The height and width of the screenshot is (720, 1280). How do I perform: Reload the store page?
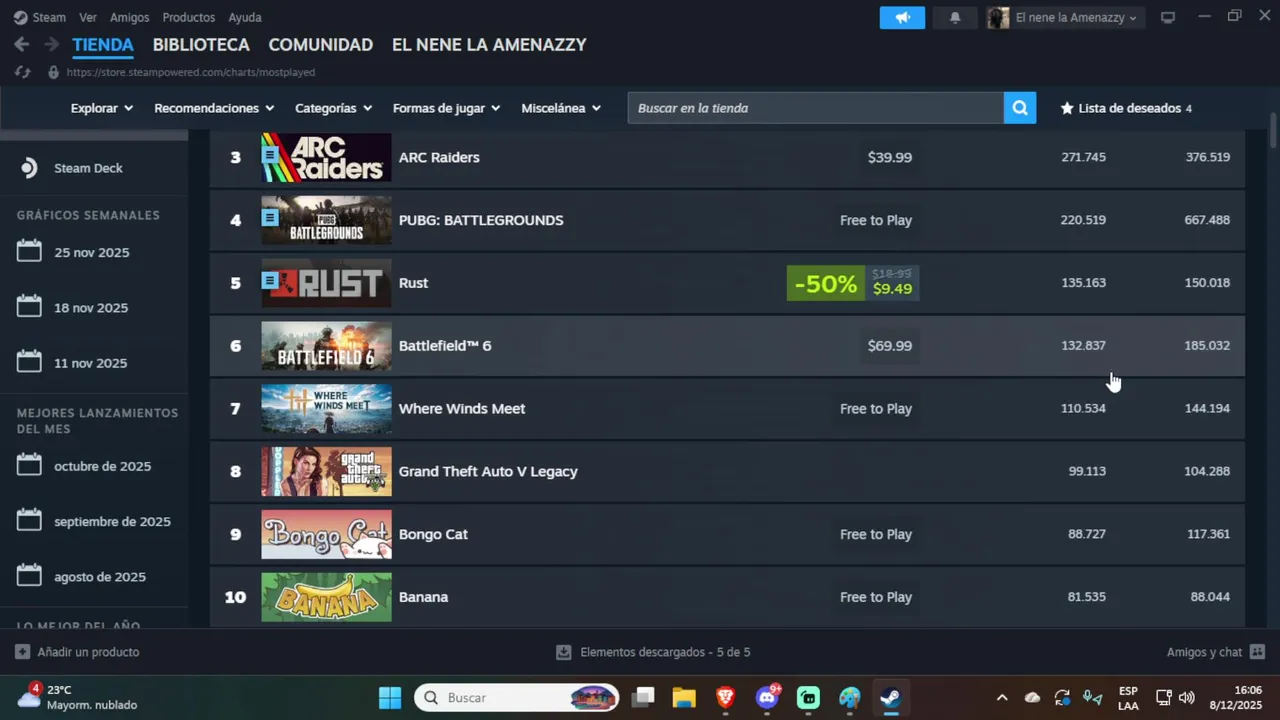click(x=23, y=72)
